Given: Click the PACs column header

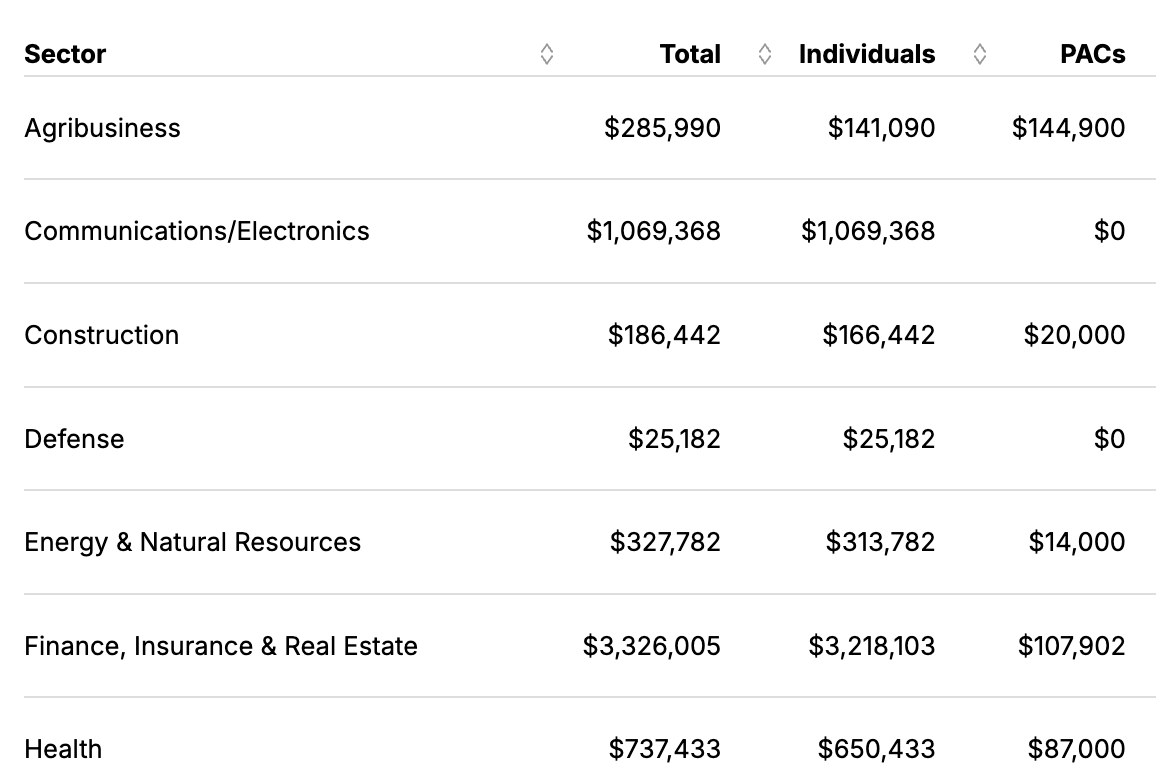Looking at the screenshot, I should pos(1092,54).
